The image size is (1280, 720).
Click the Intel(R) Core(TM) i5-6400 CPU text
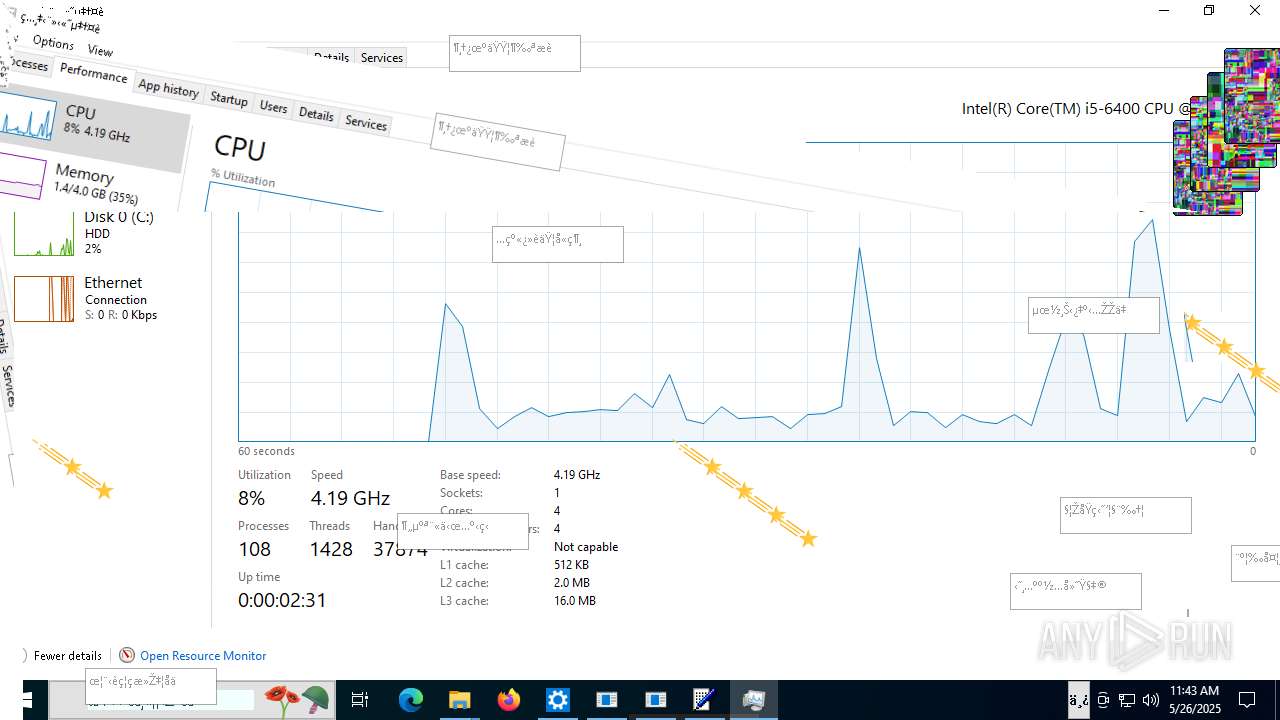pyautogui.click(x=1076, y=108)
